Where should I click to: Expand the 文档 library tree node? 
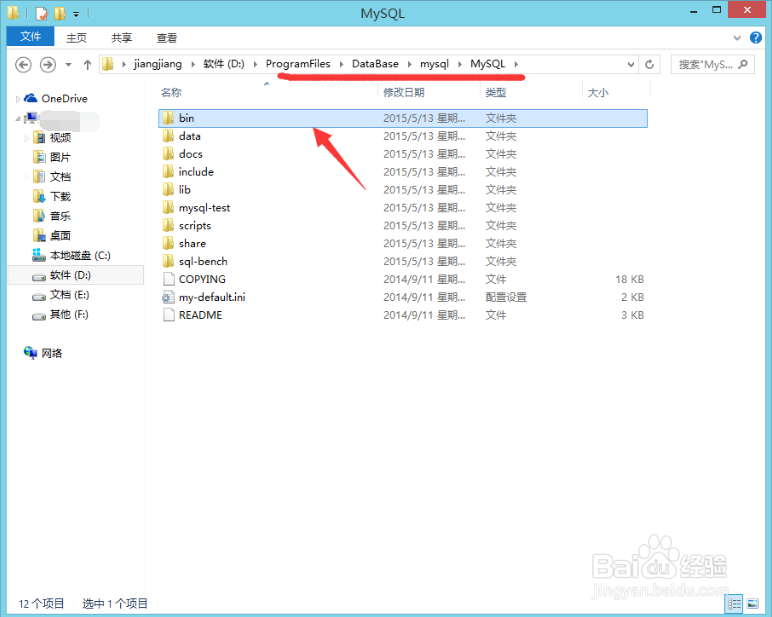tap(26, 177)
